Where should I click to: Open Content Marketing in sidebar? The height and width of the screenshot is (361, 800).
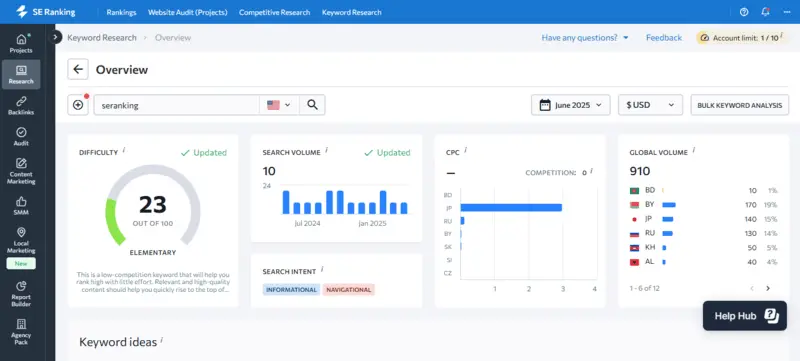pos(21,171)
